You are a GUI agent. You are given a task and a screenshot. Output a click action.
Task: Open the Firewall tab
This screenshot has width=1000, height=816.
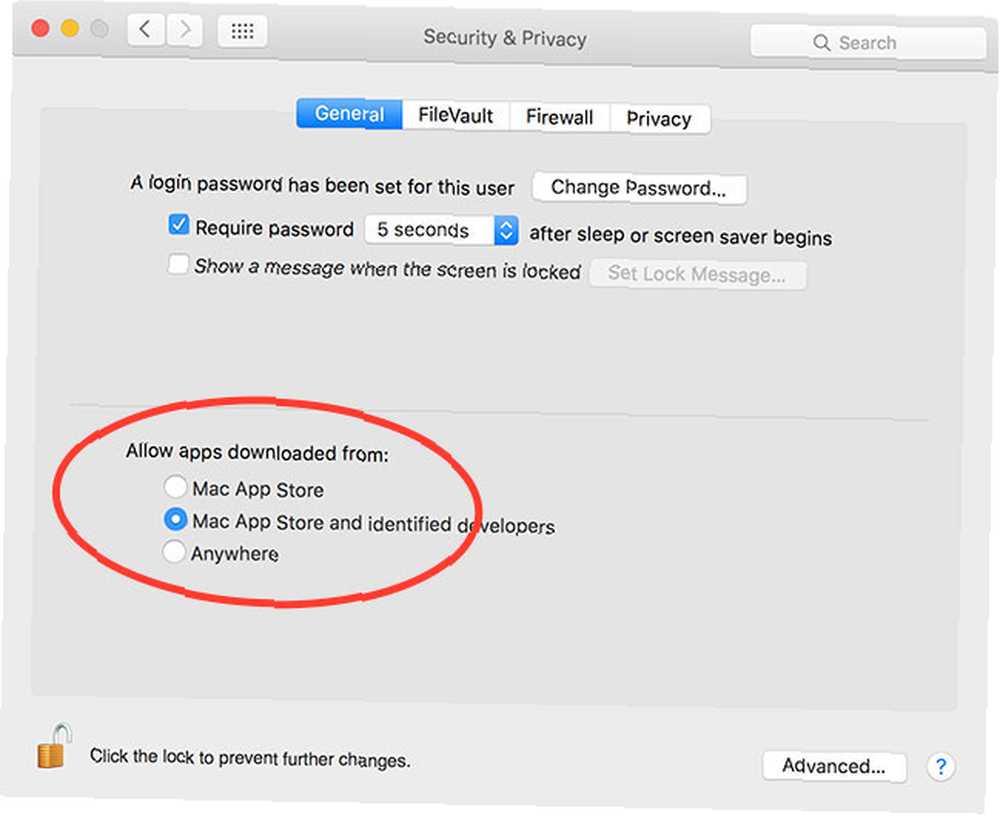click(559, 117)
